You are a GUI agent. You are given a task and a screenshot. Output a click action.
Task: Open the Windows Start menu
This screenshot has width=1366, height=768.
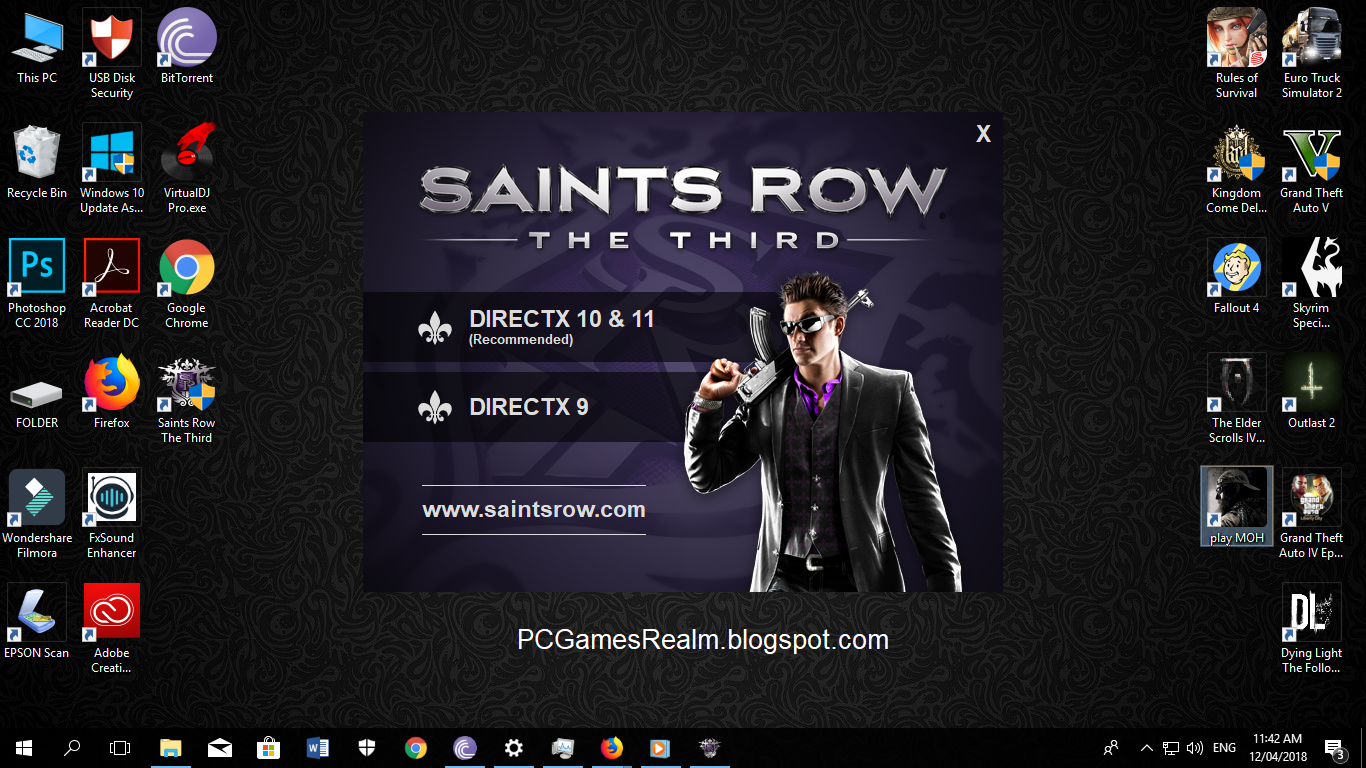click(24, 748)
